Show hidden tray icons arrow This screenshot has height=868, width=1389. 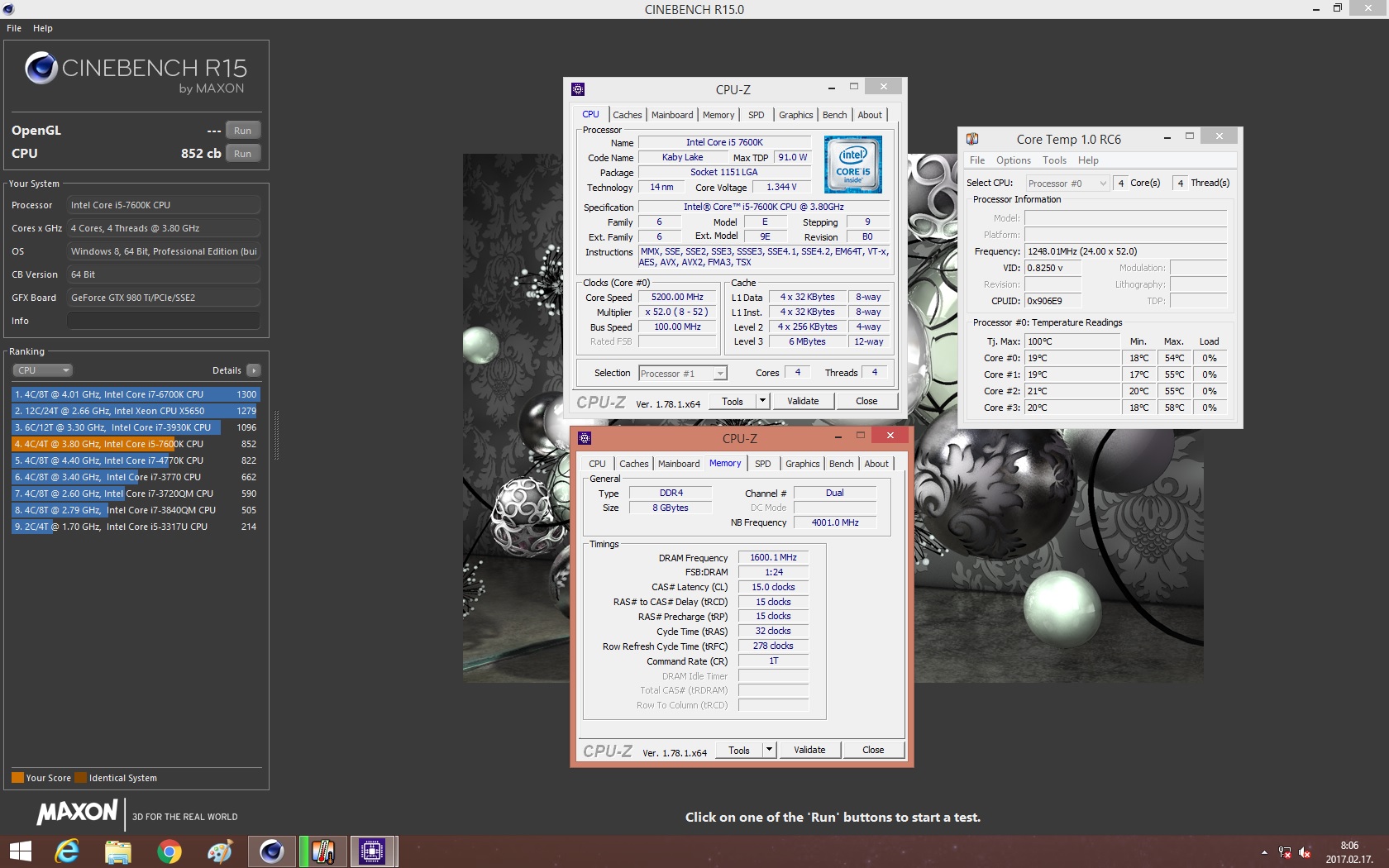pos(1264,852)
